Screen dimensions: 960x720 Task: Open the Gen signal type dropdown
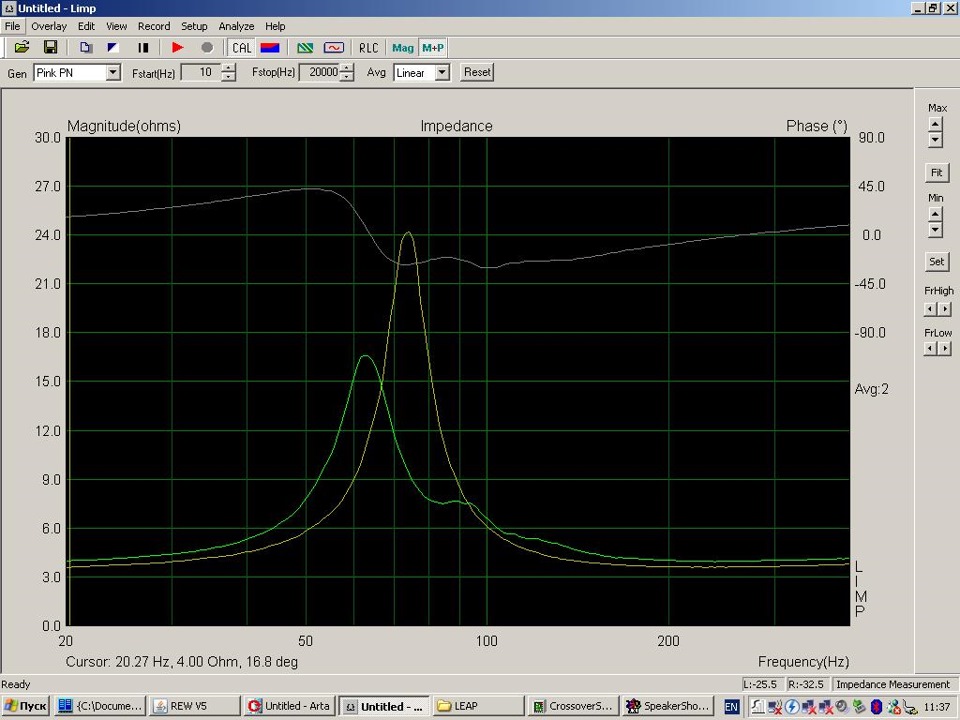(113, 73)
